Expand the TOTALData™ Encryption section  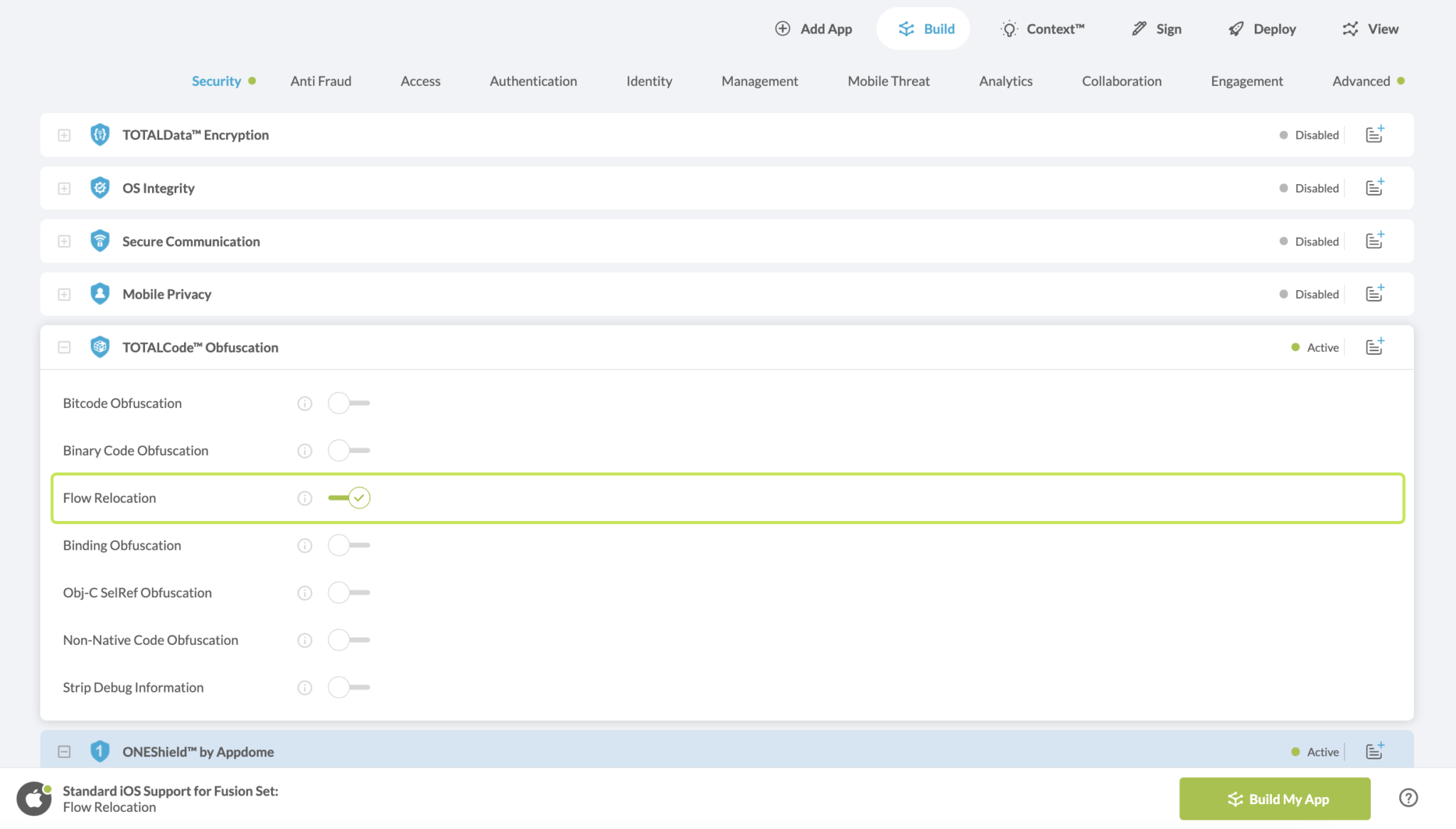point(63,134)
